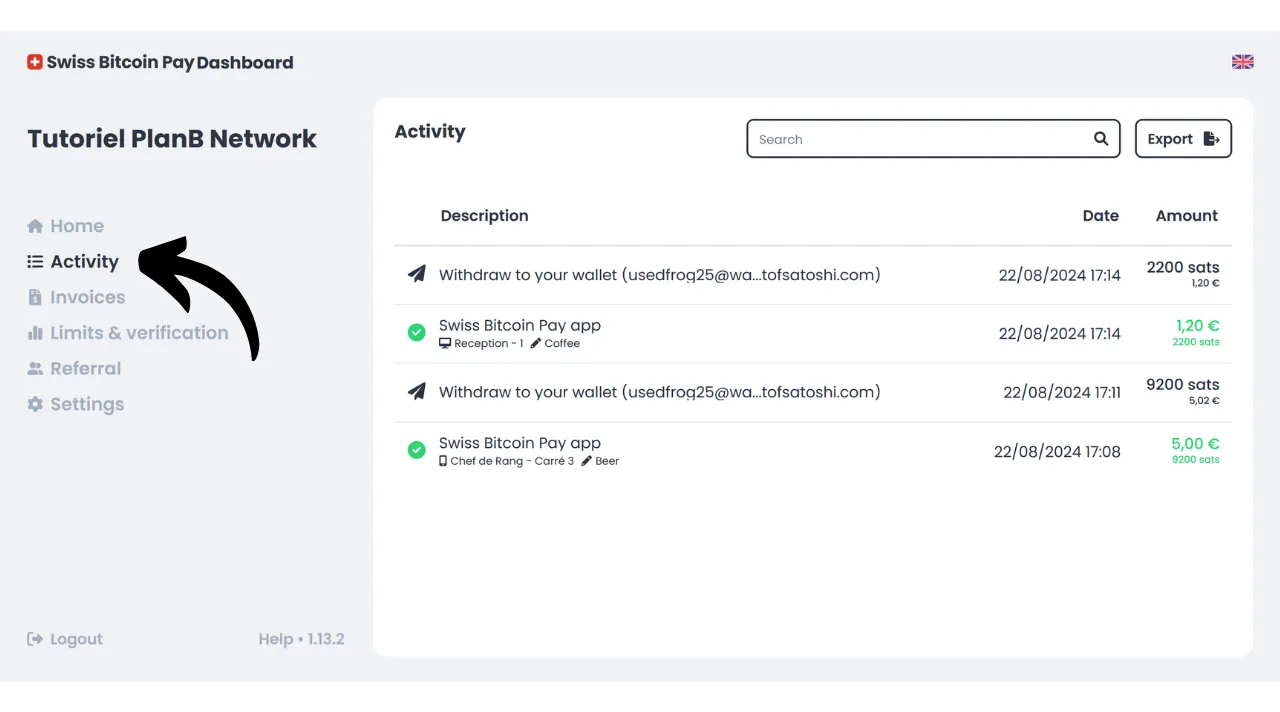Log out of the dashboard
This screenshot has height=712, width=1280.
tap(66, 639)
